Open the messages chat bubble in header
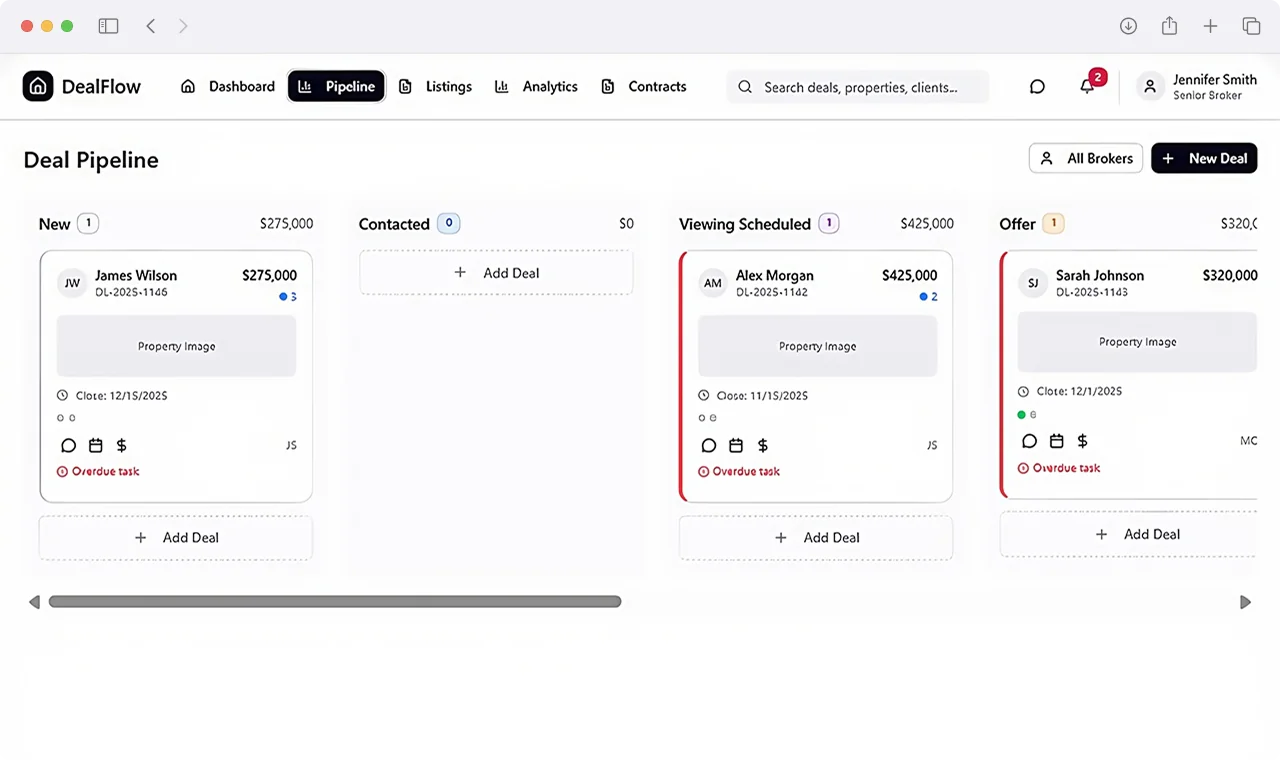The width and height of the screenshot is (1280, 760). 1037,87
